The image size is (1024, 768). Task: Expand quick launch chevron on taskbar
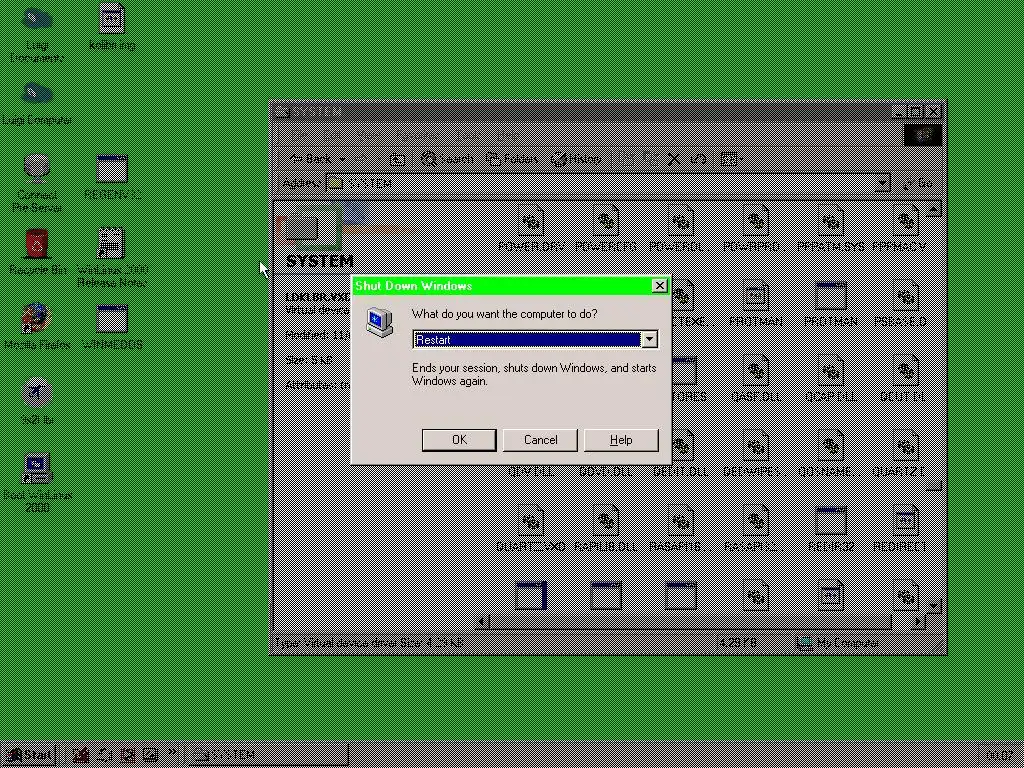(172, 753)
